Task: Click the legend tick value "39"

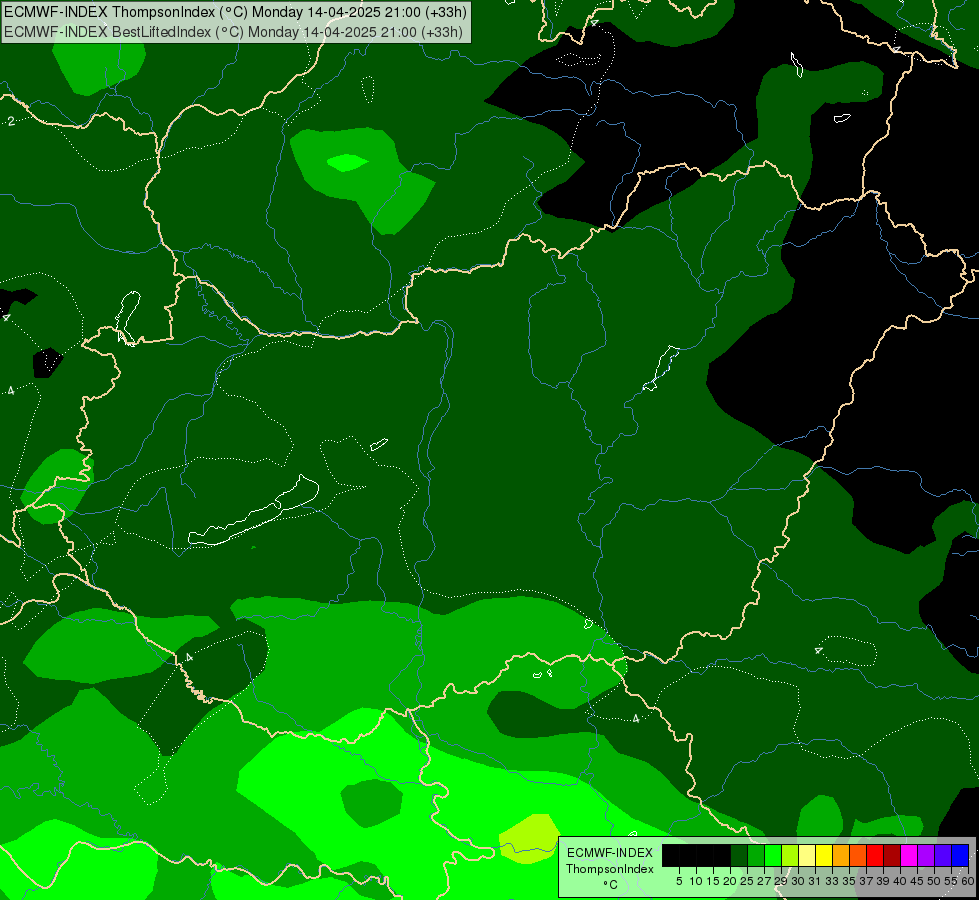Action: point(883,881)
